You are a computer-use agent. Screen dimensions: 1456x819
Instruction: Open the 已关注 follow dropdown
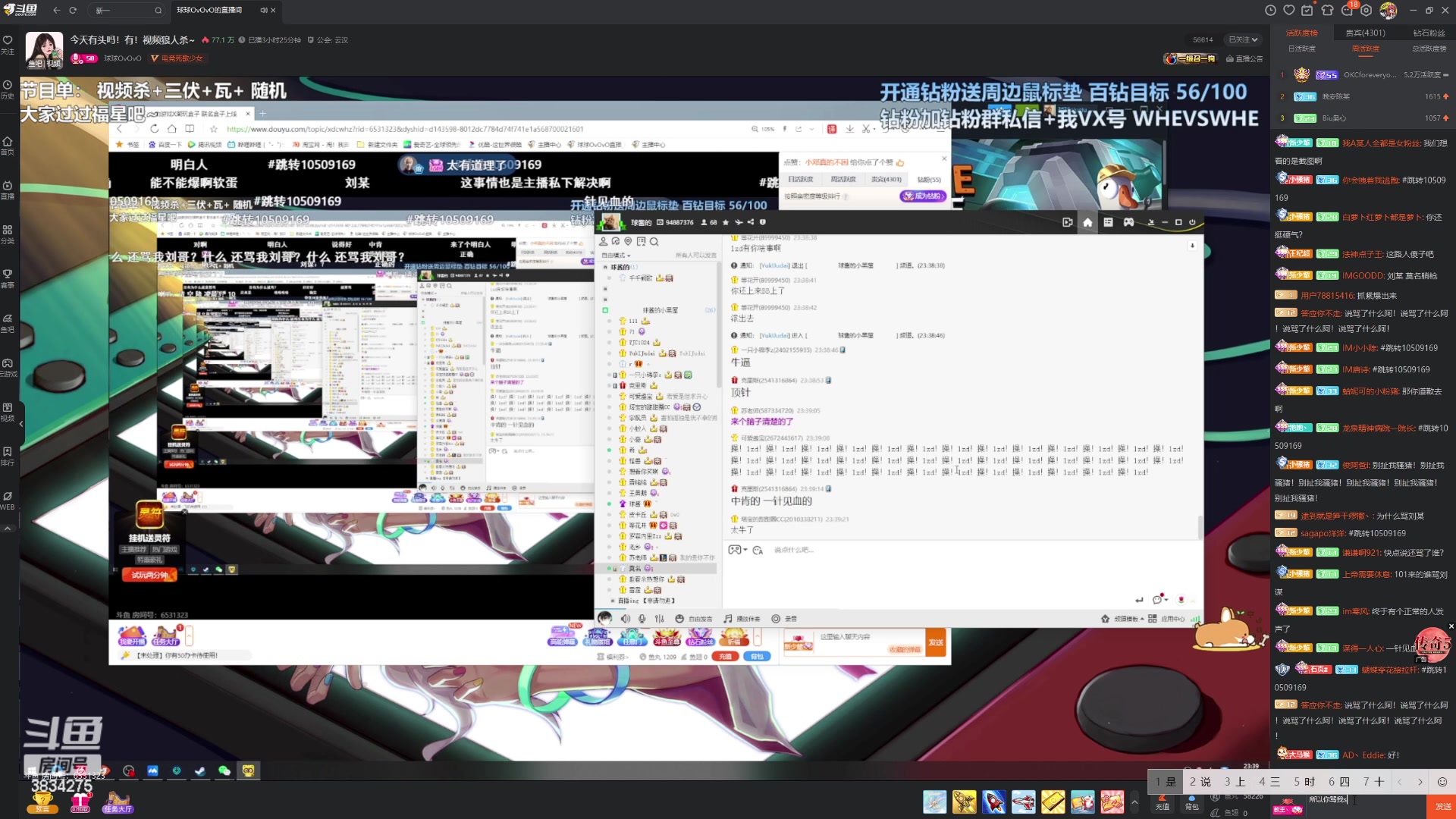(x=1244, y=39)
